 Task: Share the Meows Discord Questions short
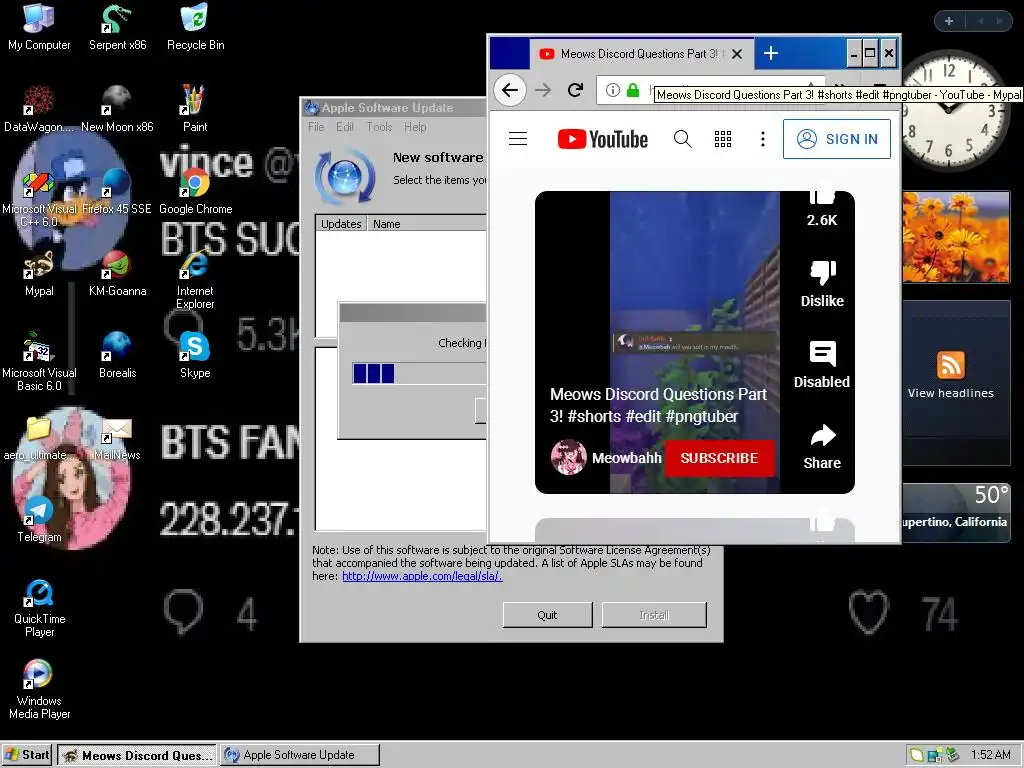coord(822,447)
